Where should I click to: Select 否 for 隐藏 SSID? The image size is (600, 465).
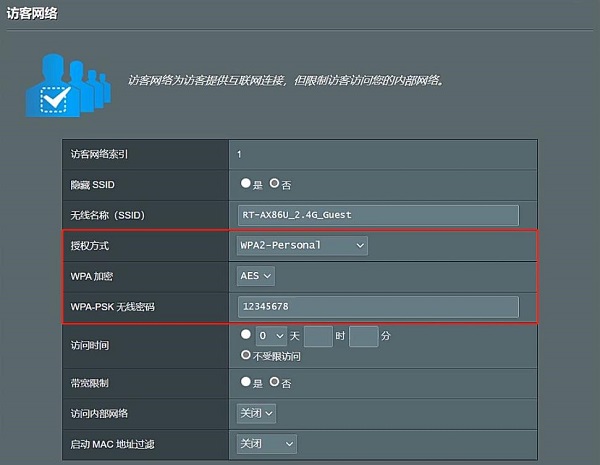point(275,184)
